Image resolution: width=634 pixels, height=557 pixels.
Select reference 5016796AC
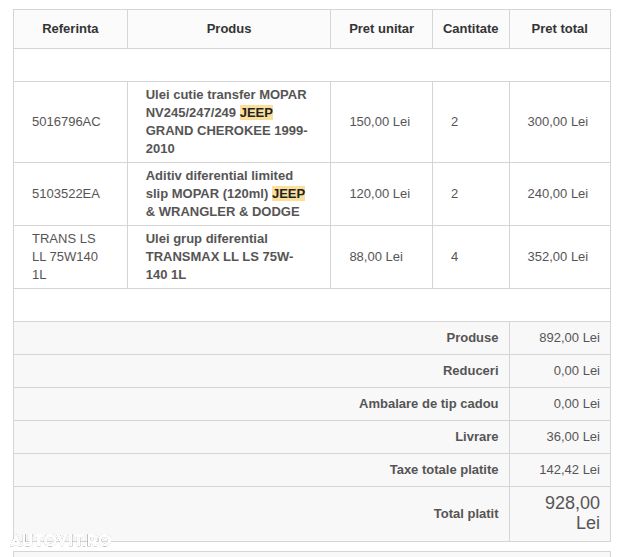(x=66, y=122)
